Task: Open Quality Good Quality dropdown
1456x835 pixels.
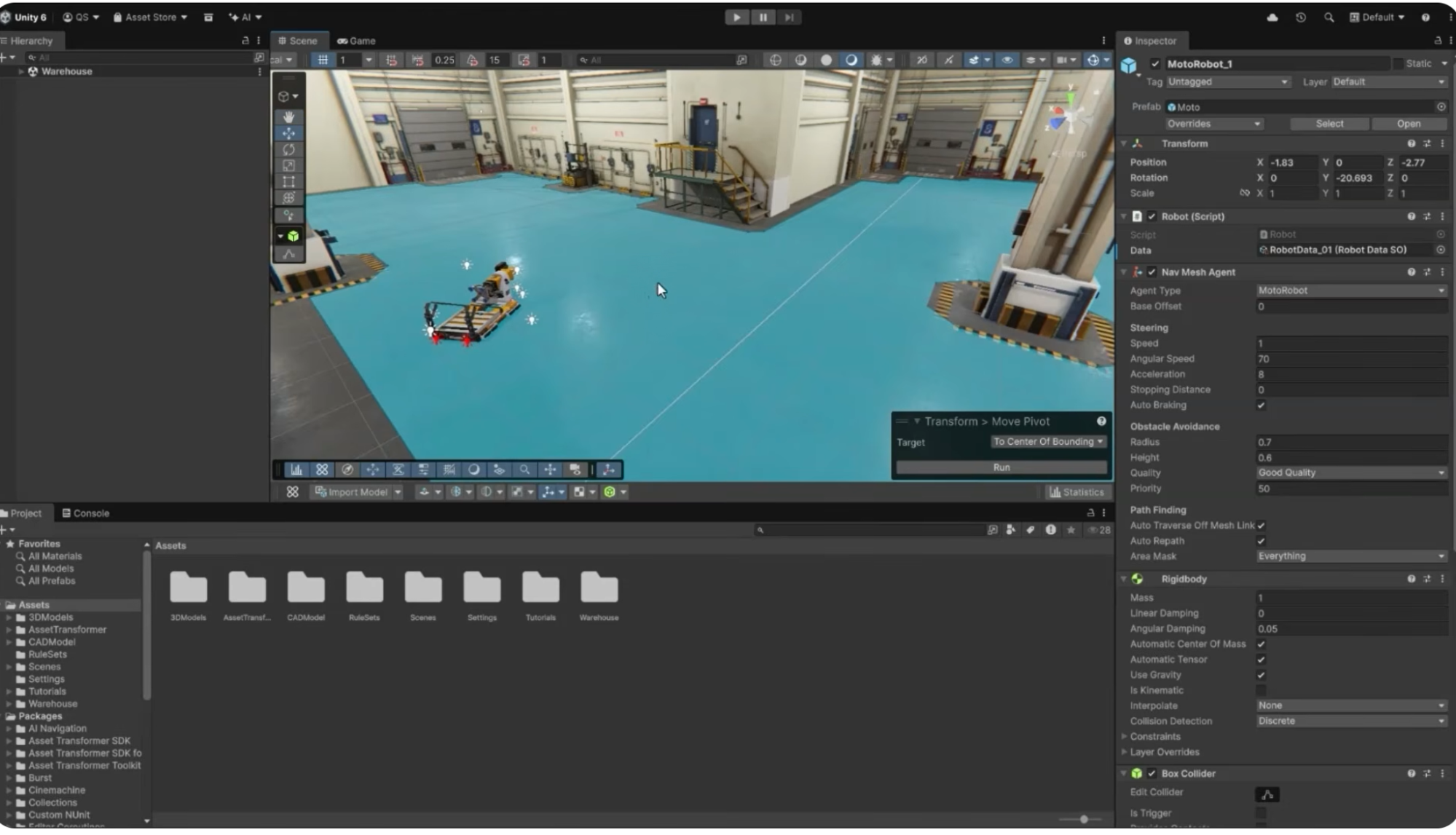Action: [1351, 473]
